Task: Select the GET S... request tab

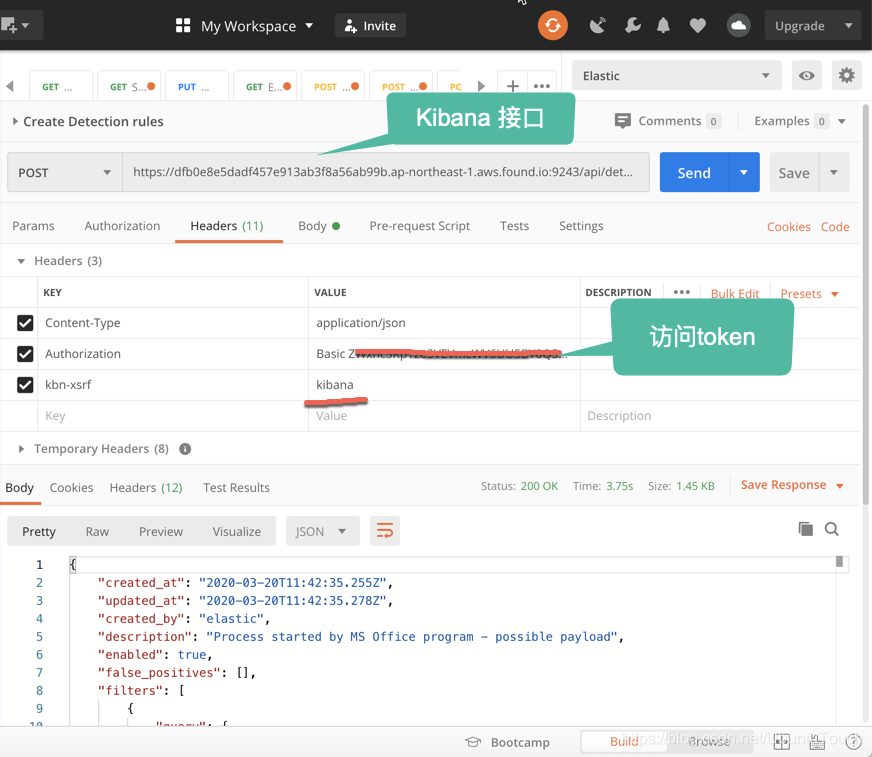Action: [128, 87]
